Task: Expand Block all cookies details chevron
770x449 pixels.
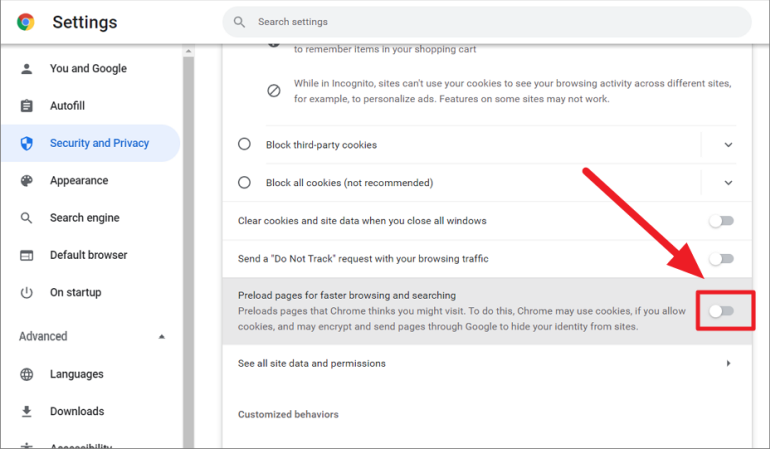Action: (728, 183)
